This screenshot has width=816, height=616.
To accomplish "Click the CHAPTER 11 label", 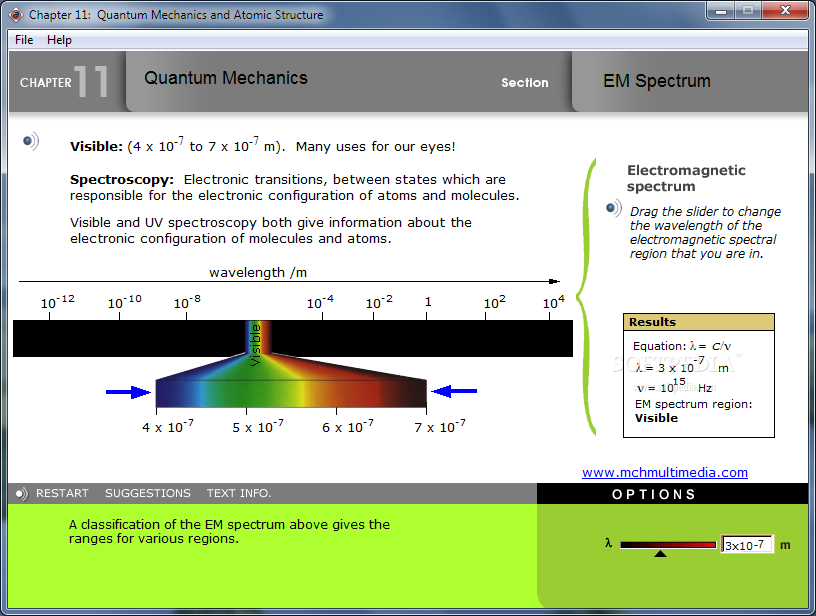I will [64, 82].
